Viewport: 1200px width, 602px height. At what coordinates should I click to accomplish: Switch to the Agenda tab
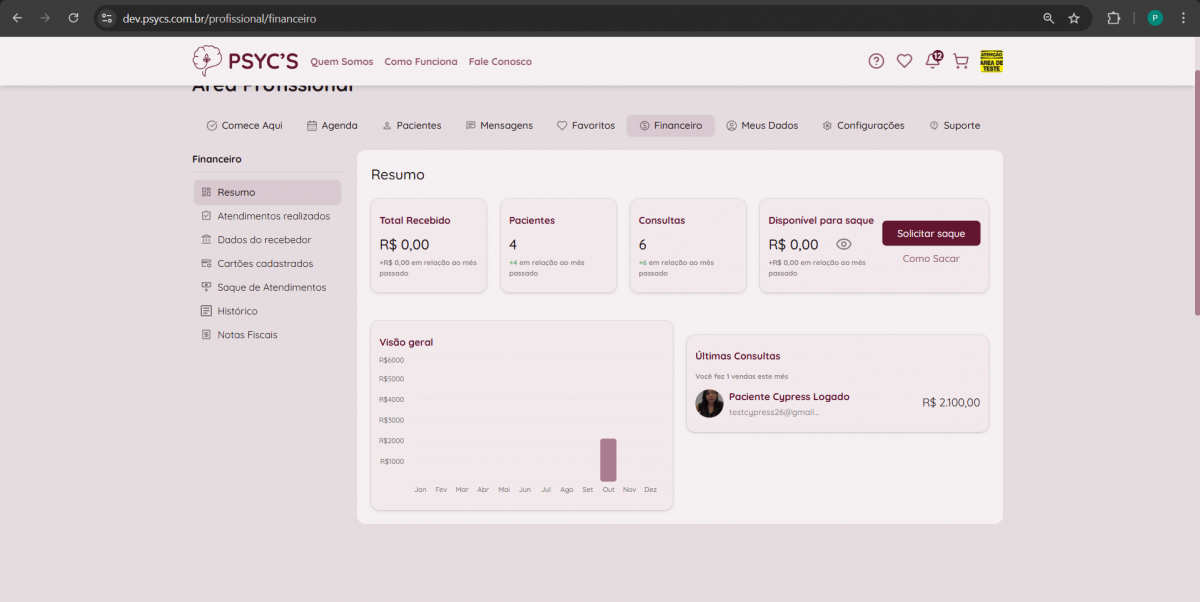332,126
